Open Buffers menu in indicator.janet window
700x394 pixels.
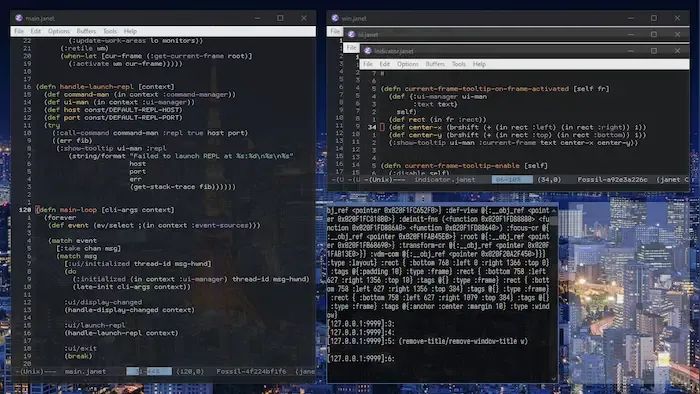coord(435,64)
